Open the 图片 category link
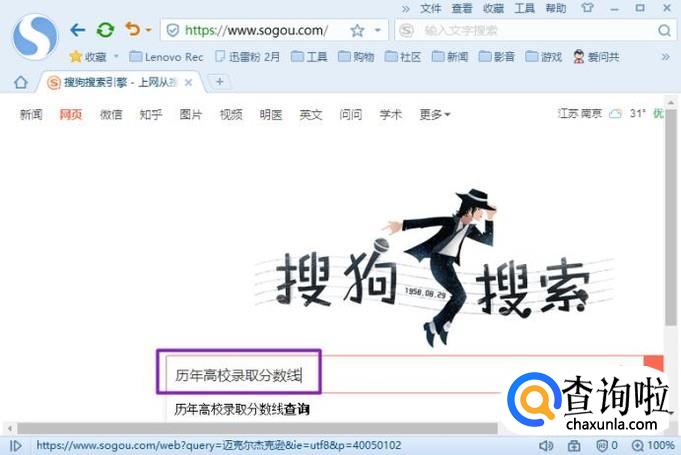 (x=191, y=114)
